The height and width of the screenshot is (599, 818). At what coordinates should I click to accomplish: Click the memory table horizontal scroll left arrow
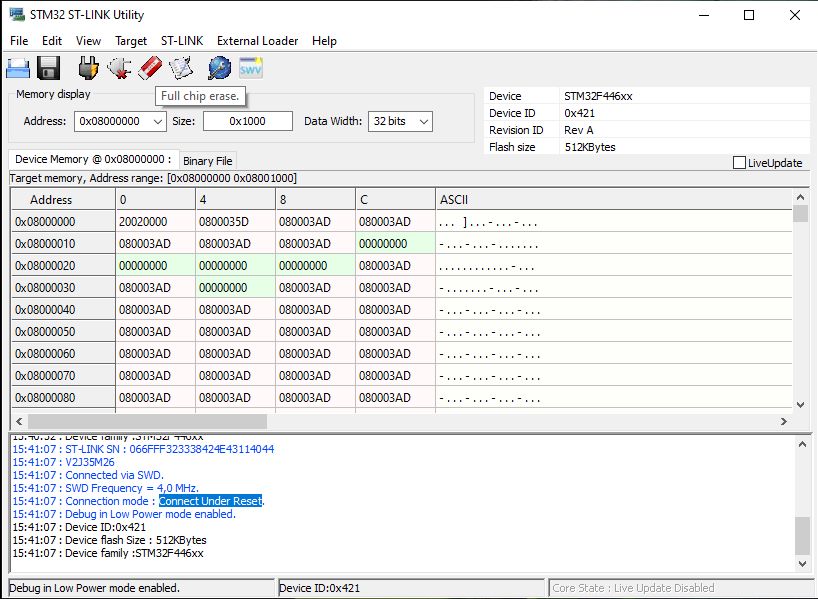19,421
